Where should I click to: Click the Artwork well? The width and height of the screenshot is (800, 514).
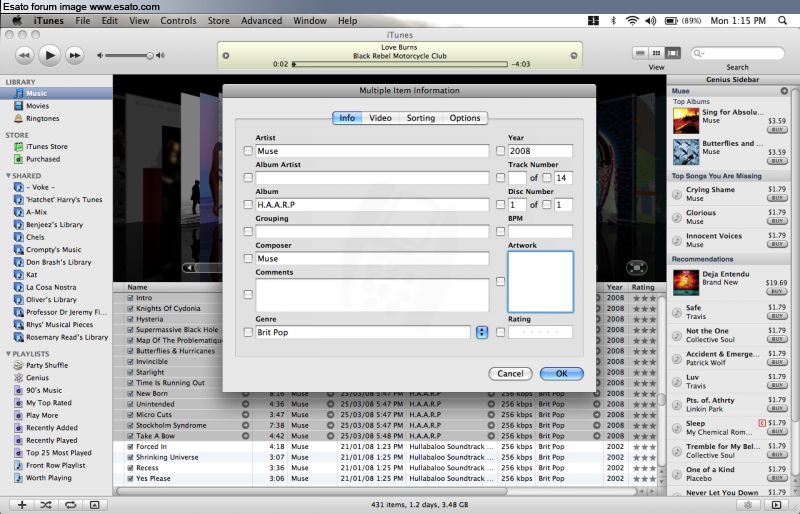coord(540,282)
